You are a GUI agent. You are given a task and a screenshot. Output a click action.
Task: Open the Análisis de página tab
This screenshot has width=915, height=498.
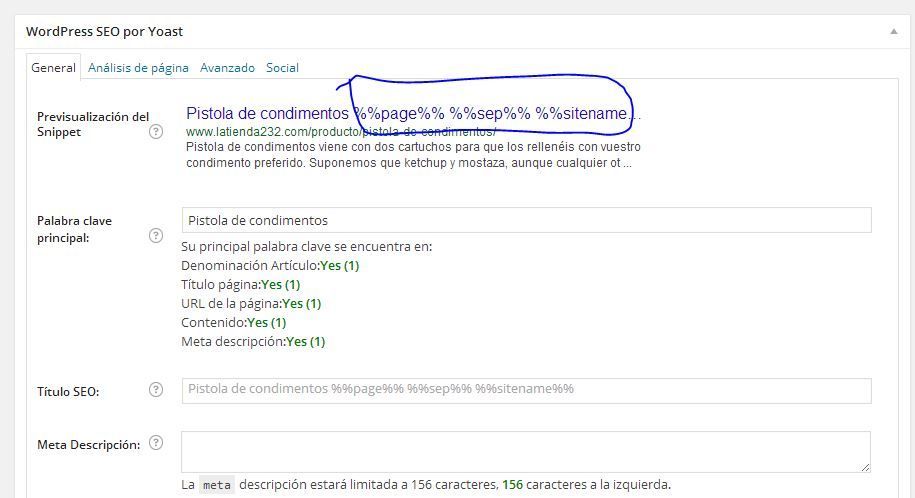(138, 68)
